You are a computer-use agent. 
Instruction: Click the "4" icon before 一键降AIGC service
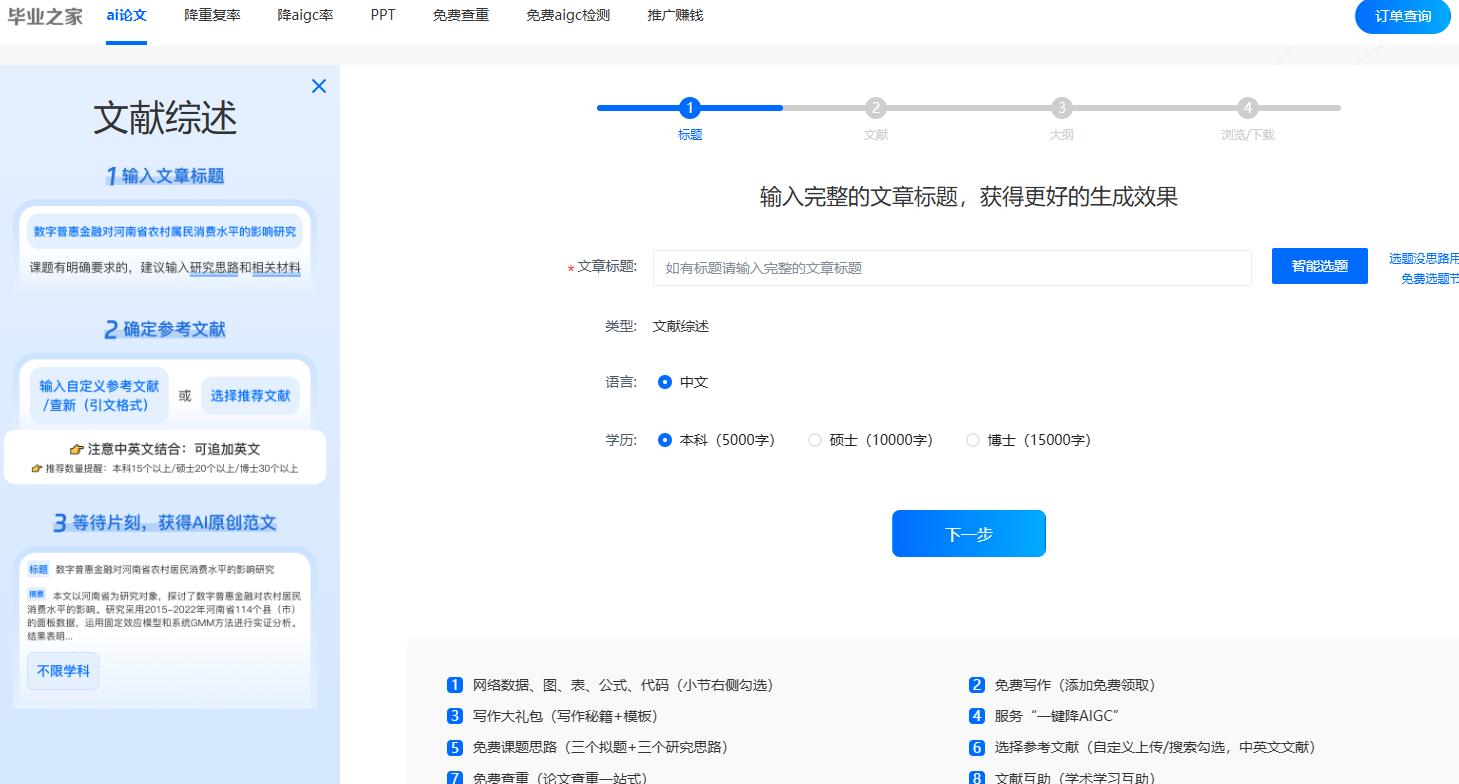pyautogui.click(x=977, y=716)
